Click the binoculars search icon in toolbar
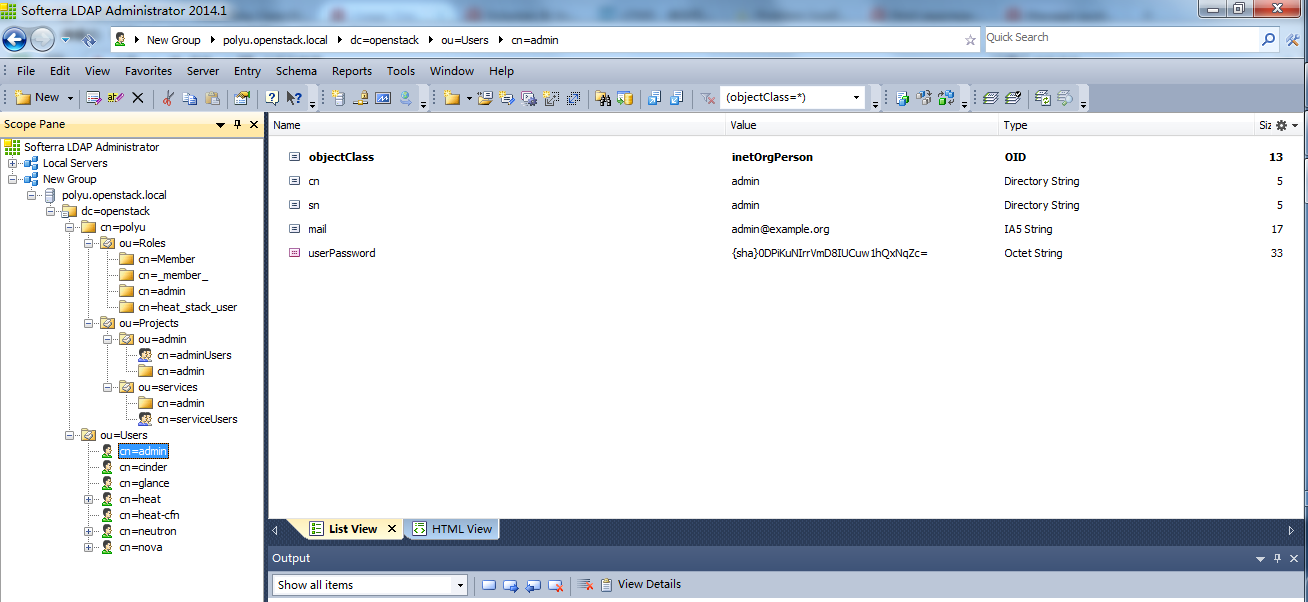Screen dimensions: 1308x602 point(603,98)
